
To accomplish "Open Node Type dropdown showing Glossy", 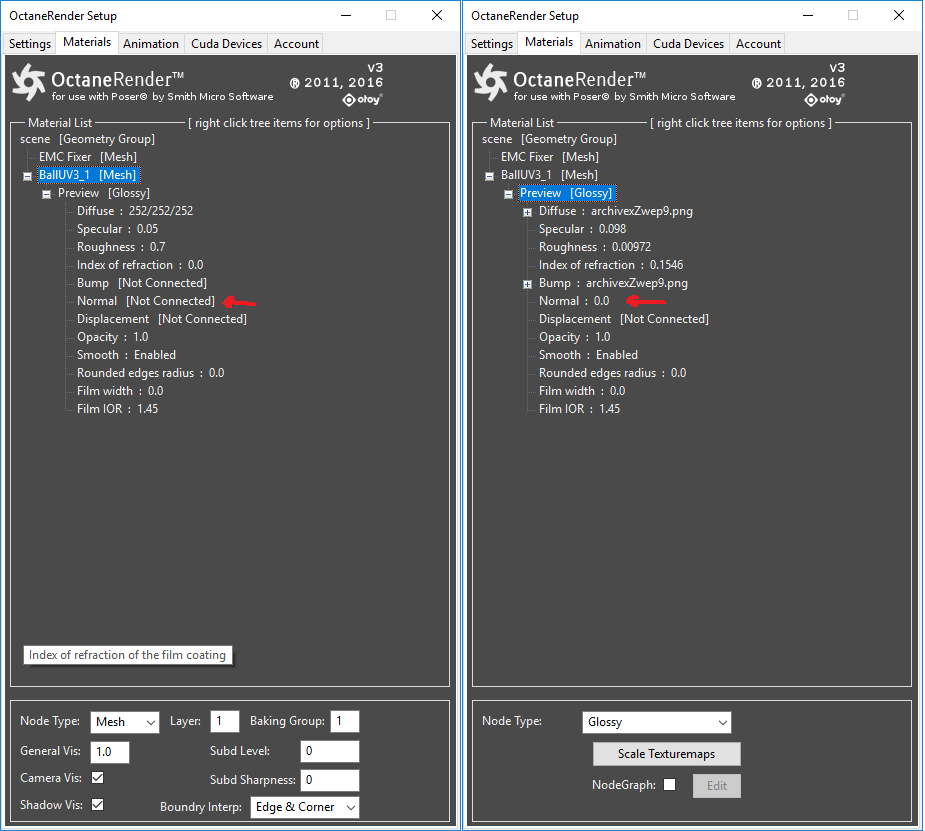I will (657, 722).
